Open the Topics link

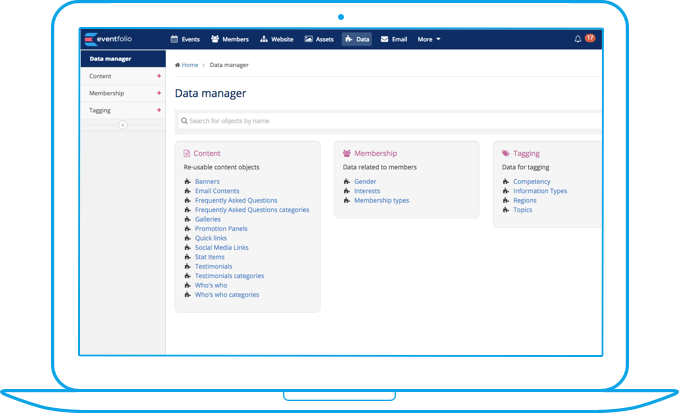coord(523,210)
